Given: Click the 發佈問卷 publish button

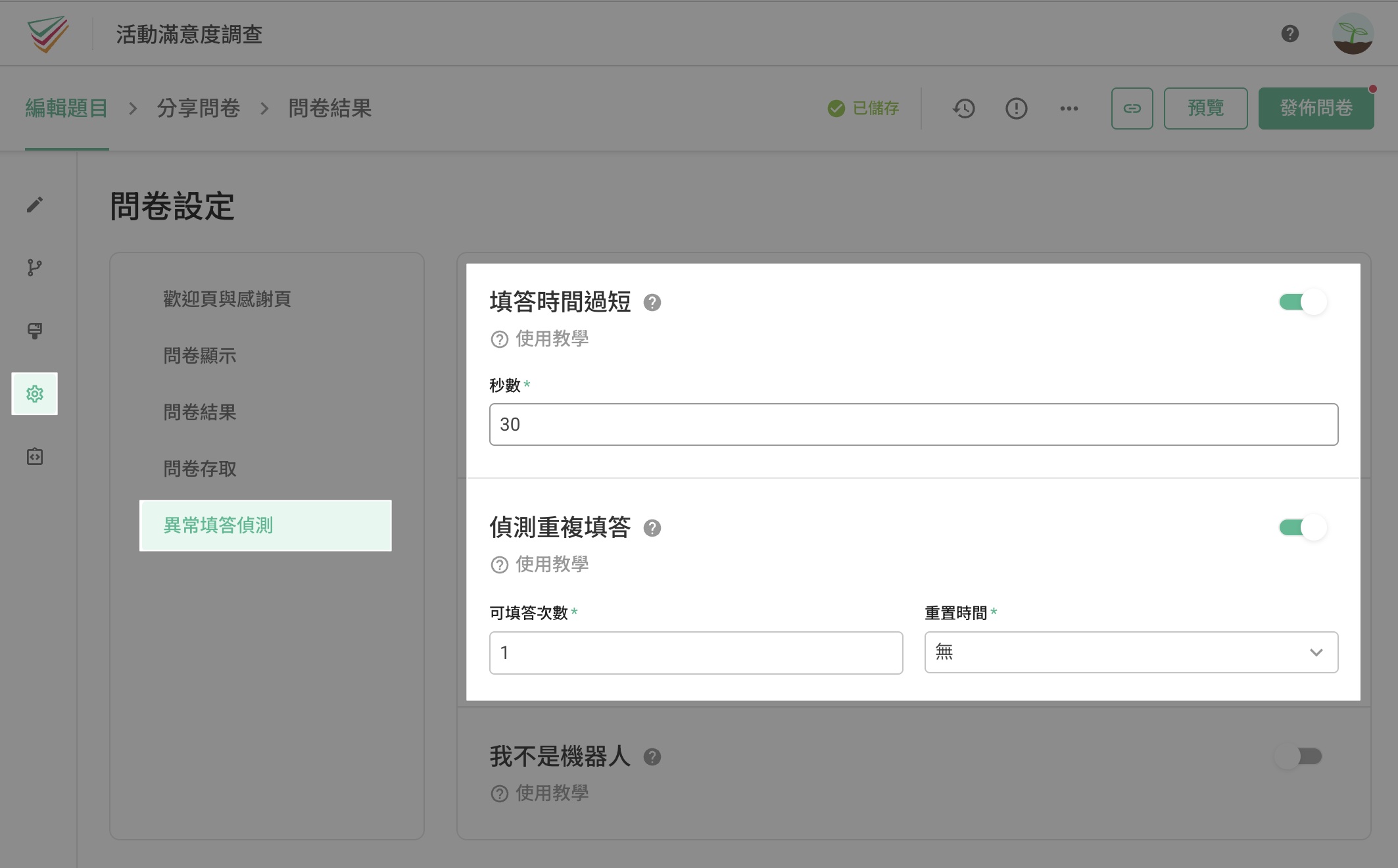Looking at the screenshot, I should tap(1315, 108).
